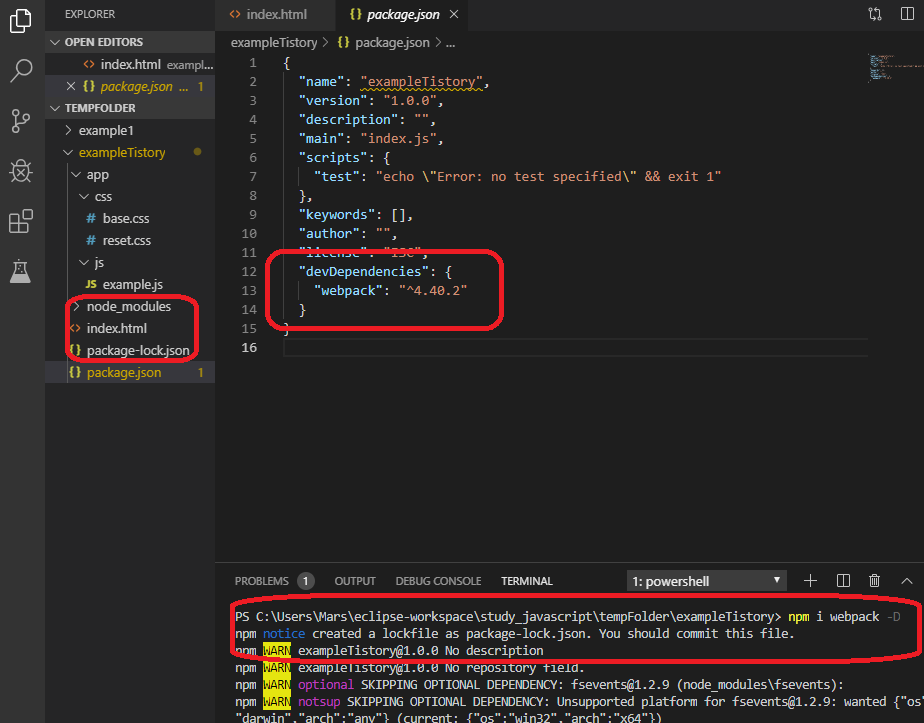Collapse the TEMPFOLDER section
Screen dimensions: 924x723
[130, 108]
